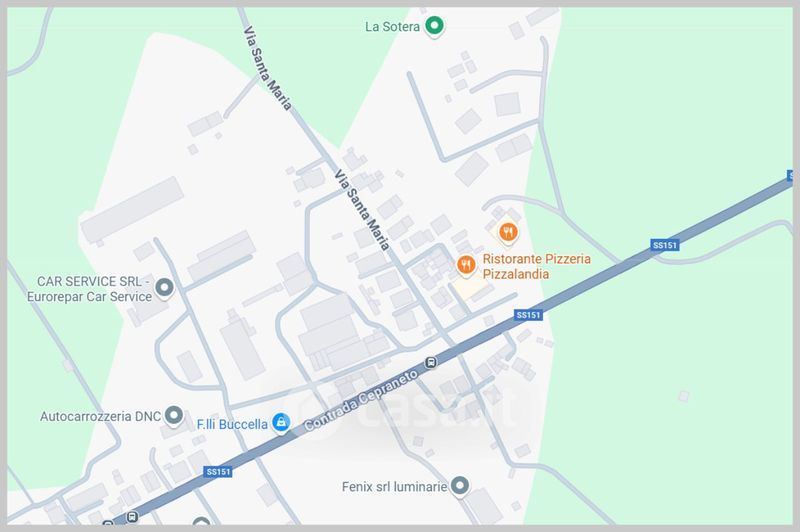Viewport: 800px width, 532px height.
Task: Select the Fenix srl luminarie pin
Action: coord(460,486)
